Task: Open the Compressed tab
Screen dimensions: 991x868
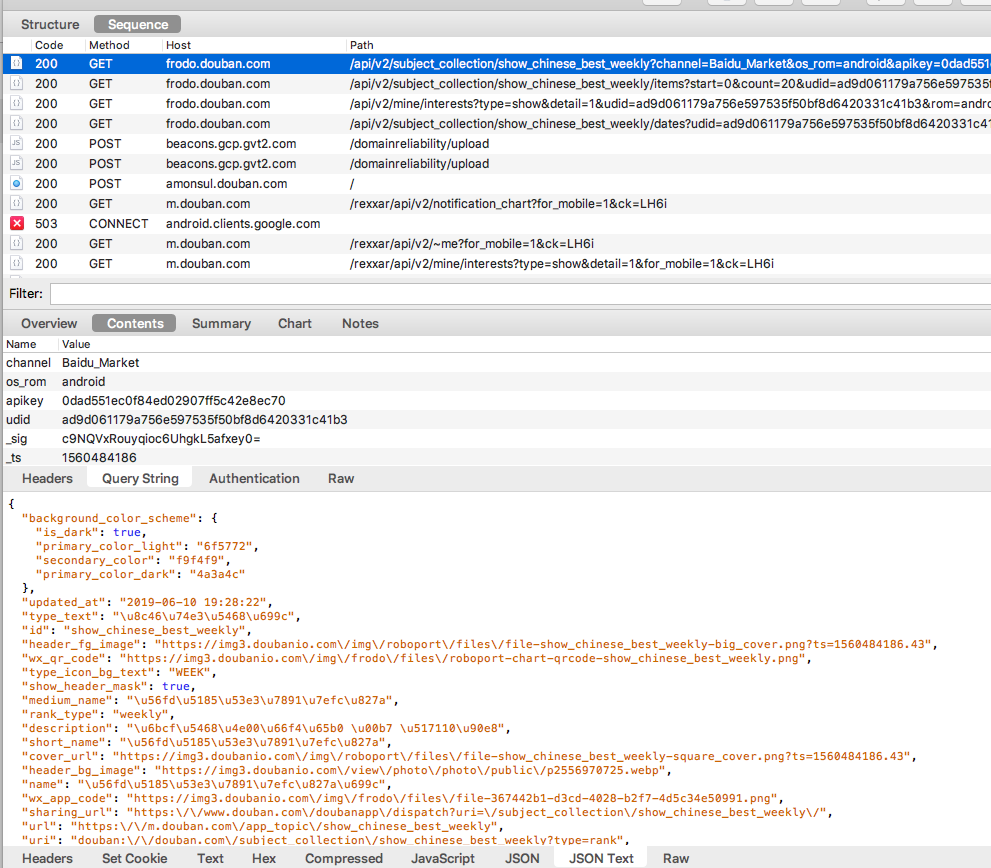Action: pos(344,858)
